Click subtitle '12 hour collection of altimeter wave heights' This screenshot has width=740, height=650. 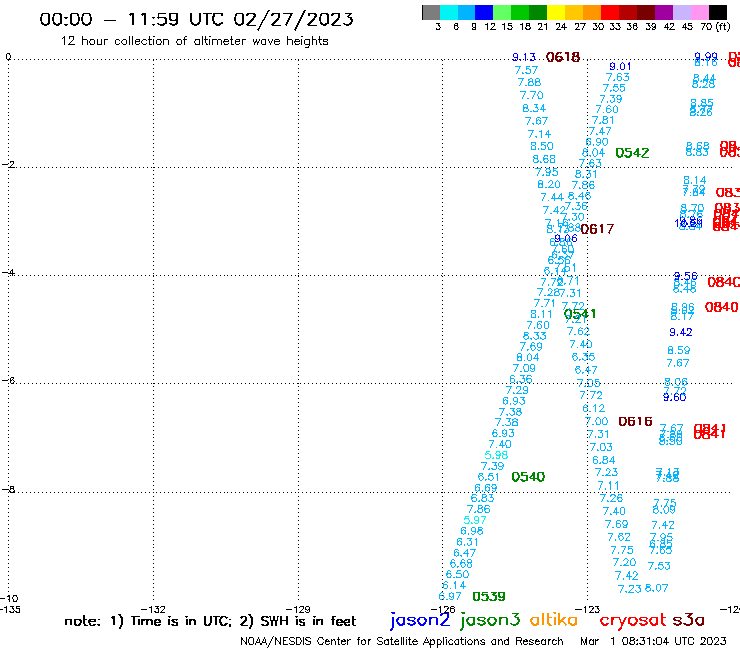pyautogui.click(x=194, y=41)
